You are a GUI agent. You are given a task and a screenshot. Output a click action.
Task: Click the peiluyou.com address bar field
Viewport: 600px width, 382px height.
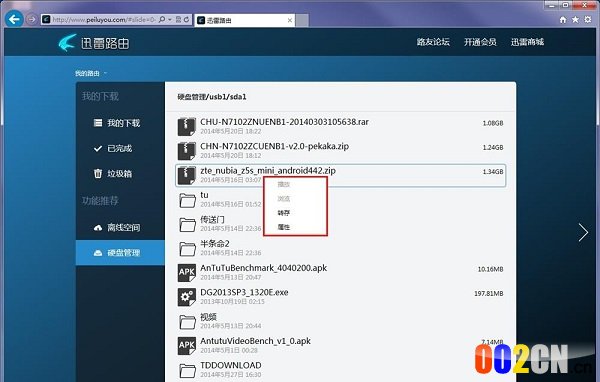pos(103,19)
